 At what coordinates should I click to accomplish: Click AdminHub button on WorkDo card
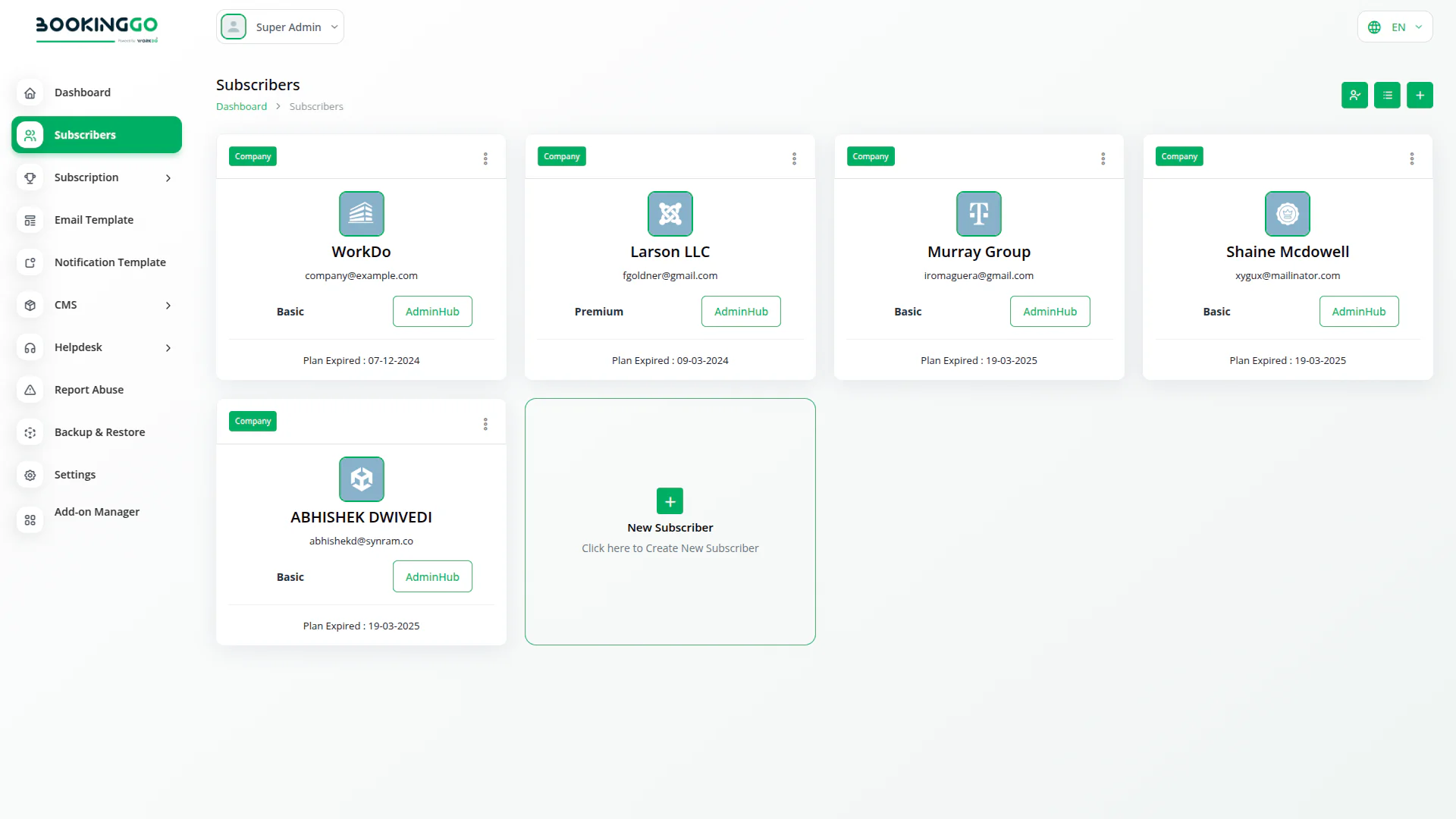432,312
